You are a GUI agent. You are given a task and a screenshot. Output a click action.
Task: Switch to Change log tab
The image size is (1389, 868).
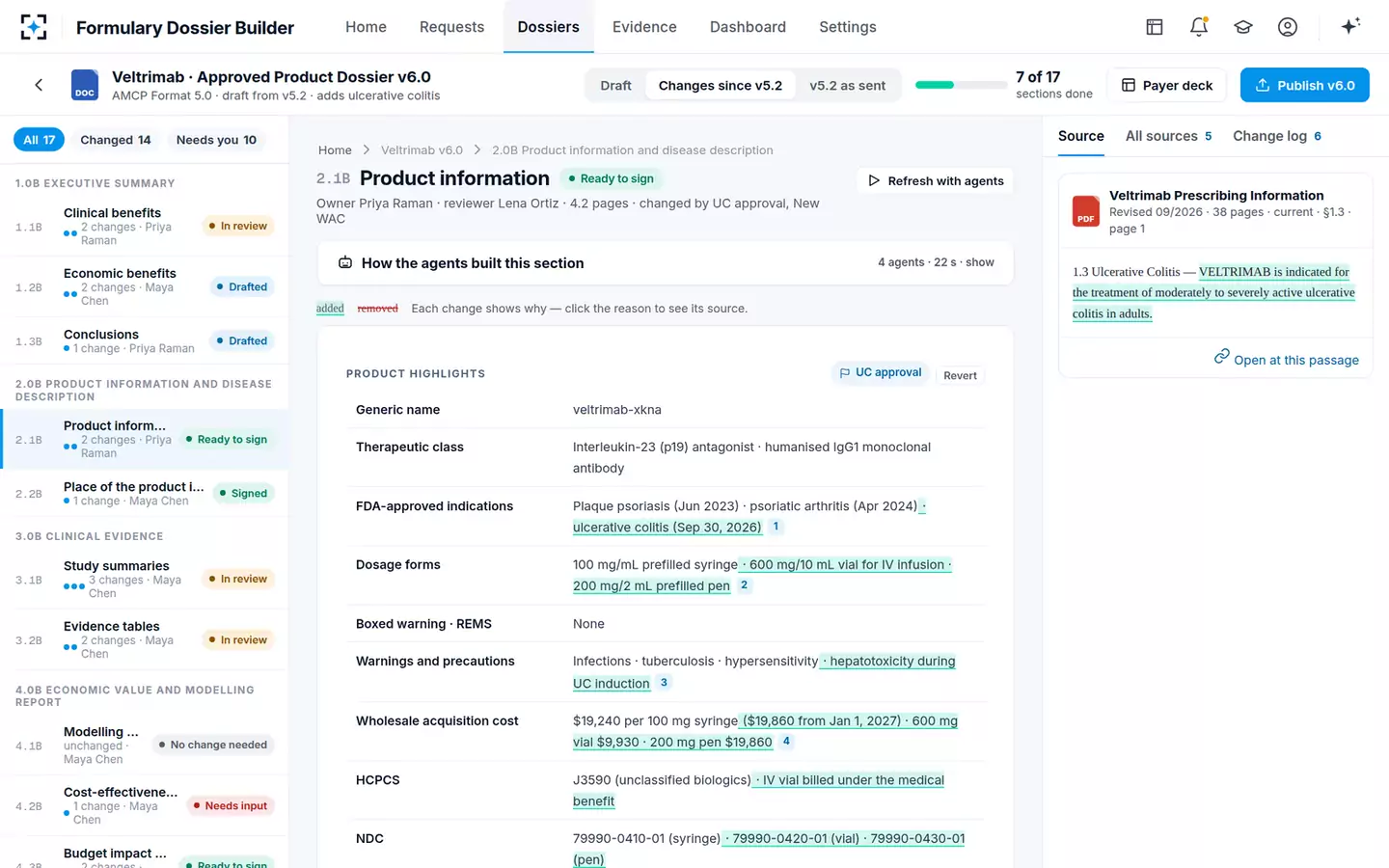tap(1276, 136)
